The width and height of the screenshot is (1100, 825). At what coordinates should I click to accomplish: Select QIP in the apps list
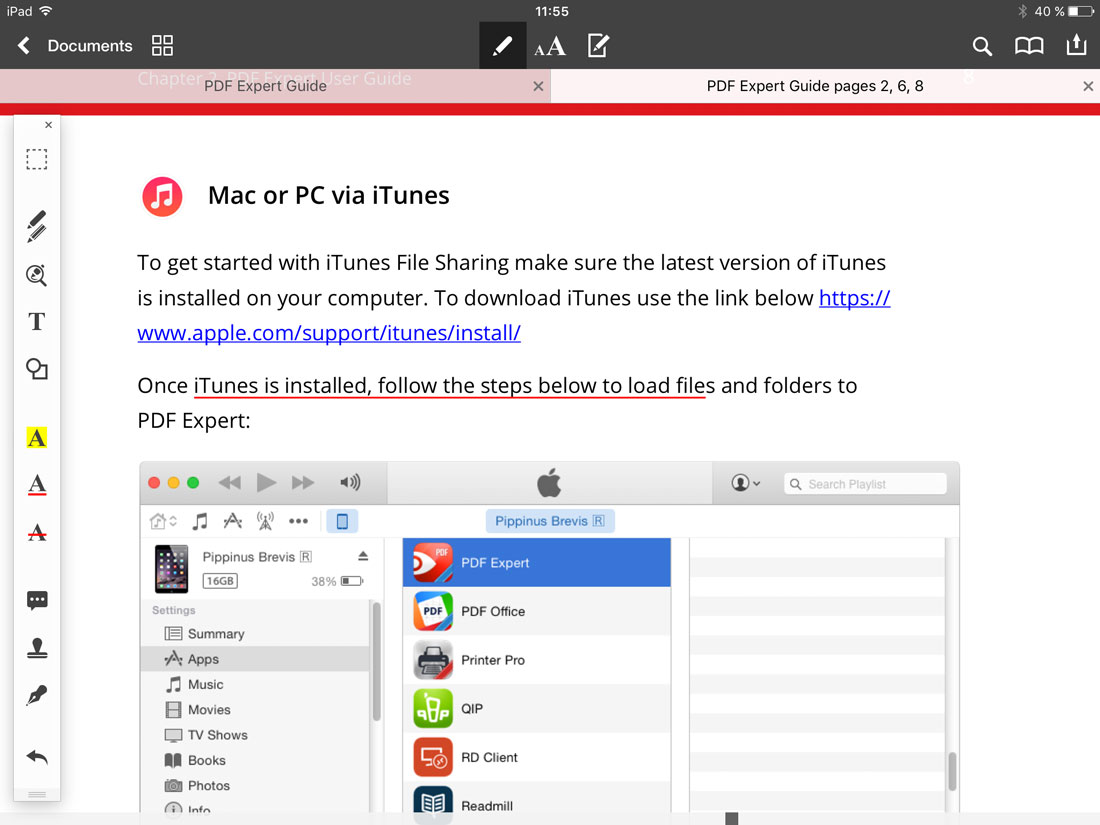pos(537,709)
